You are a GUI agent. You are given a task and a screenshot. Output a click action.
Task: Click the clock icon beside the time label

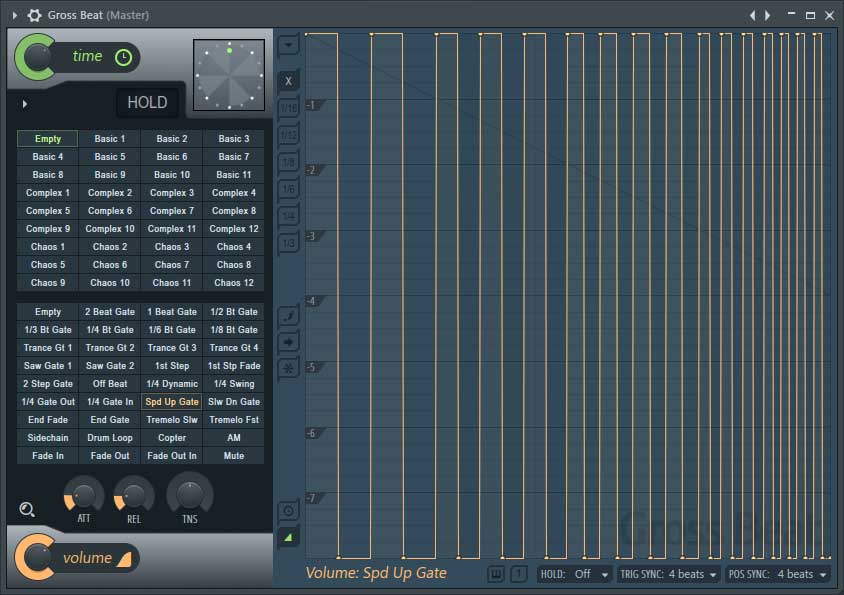[122, 57]
